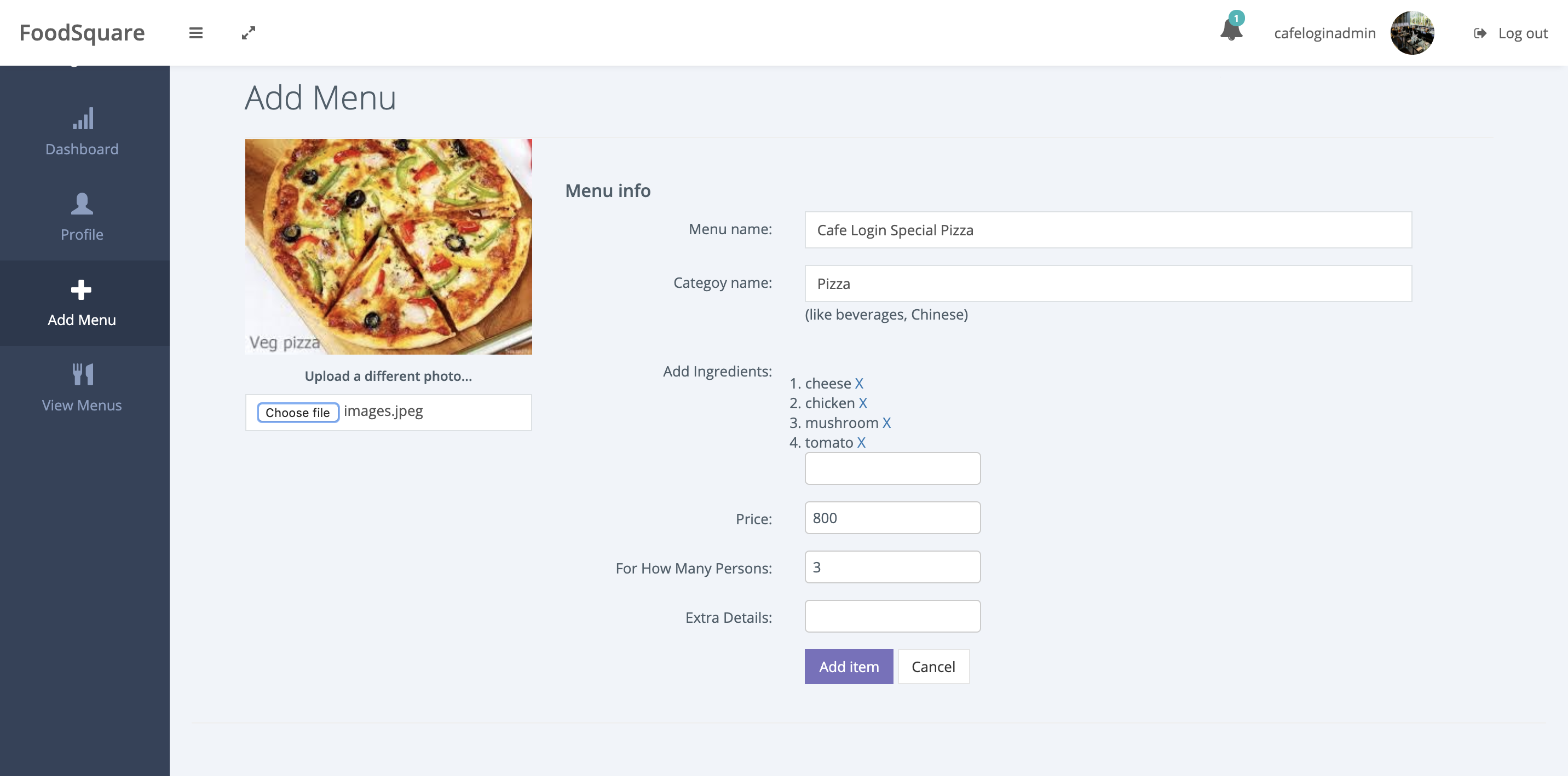This screenshot has width=1568, height=776.
Task: Click the 'Upload a different photo...' text
Action: pos(388,376)
